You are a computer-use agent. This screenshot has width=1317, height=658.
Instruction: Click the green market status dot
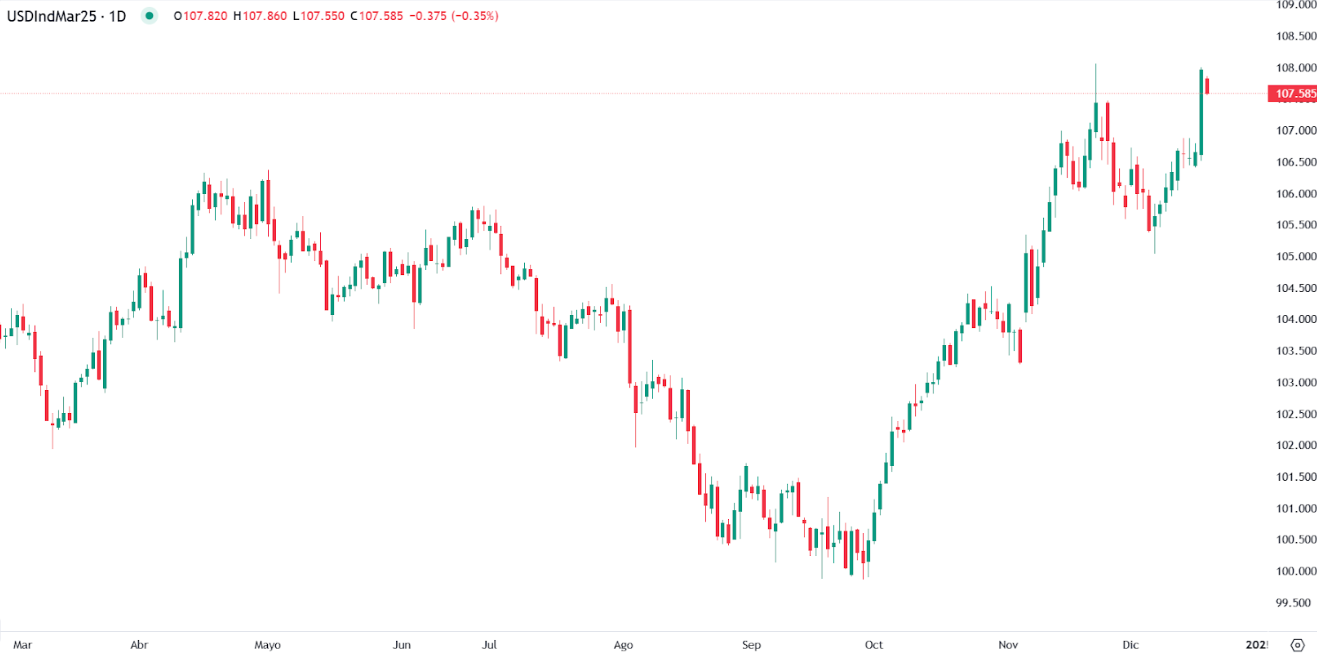tap(149, 16)
